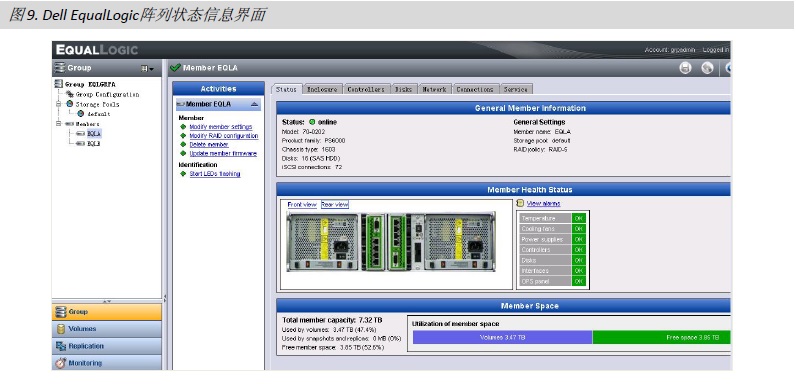Viewport: 796px width, 384px height.
Task: Click the green diamond beside Start LEDs flashing
Action: [183, 174]
